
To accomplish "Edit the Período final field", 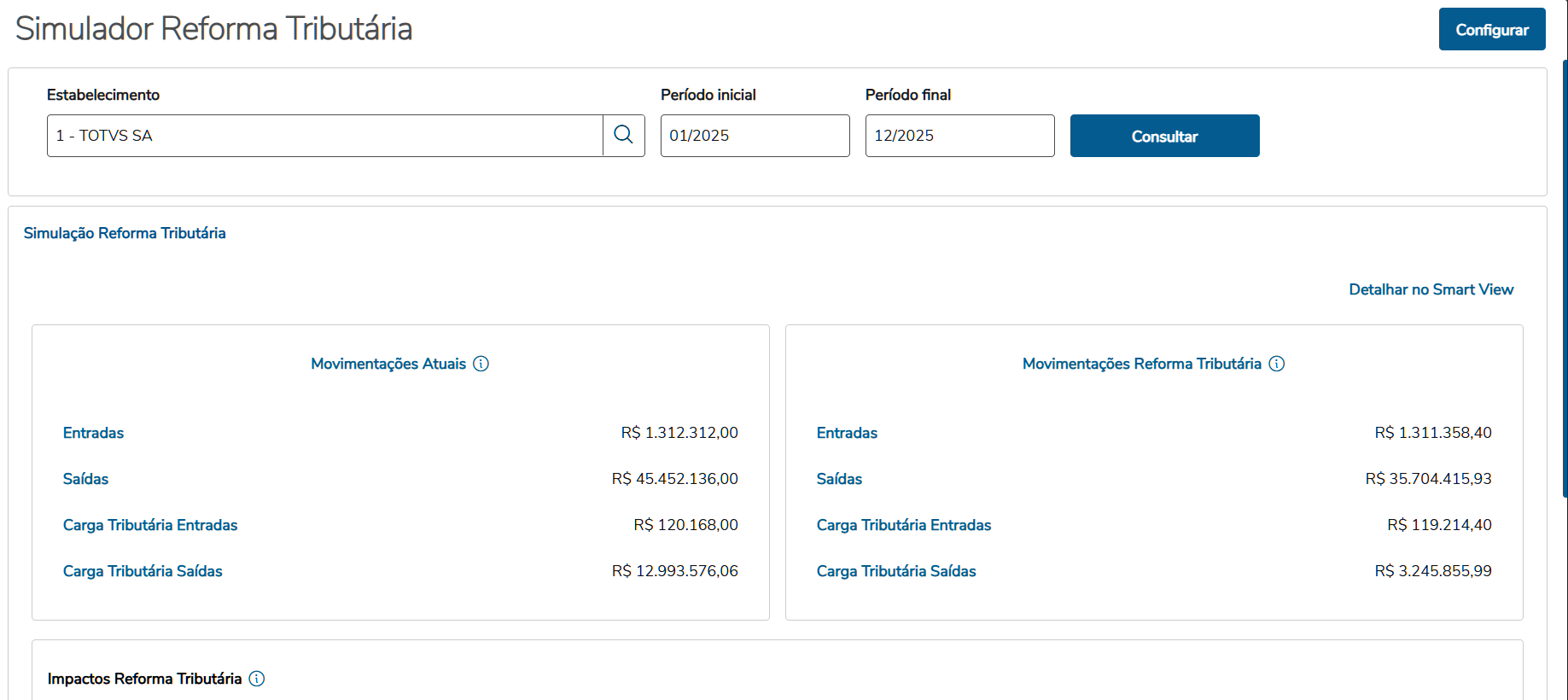I will tap(960, 136).
